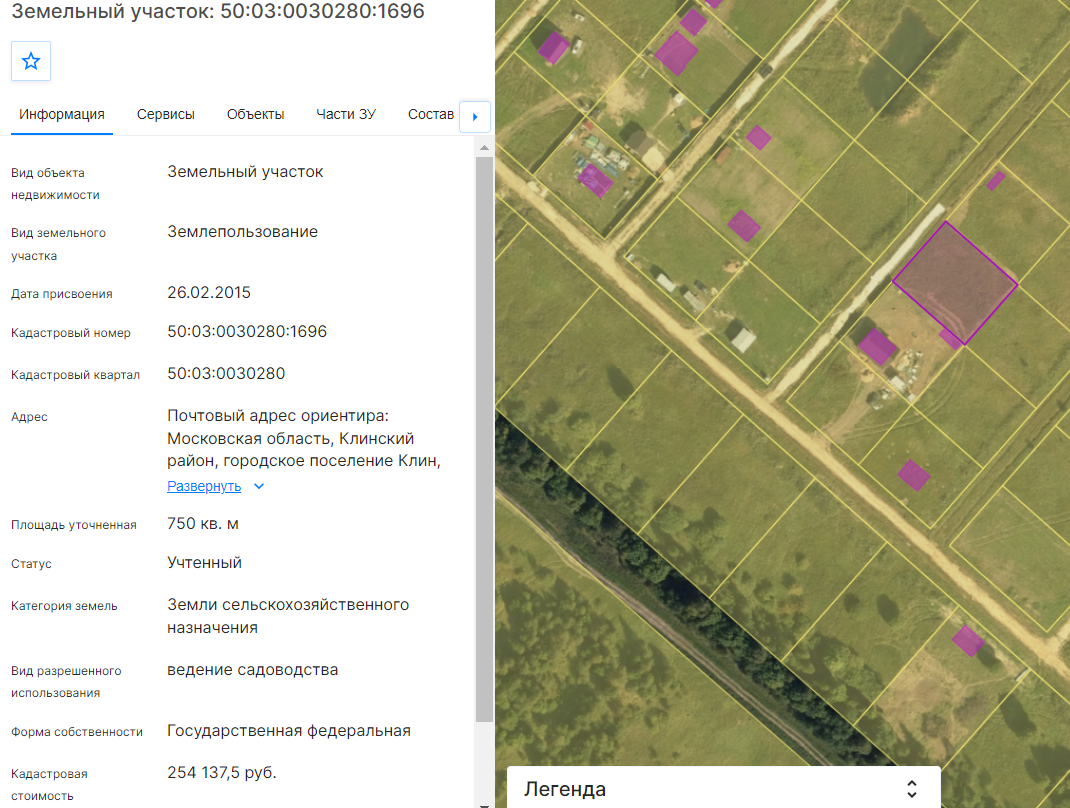Image resolution: width=1070 pixels, height=808 pixels.
Task: Open the Информация tab
Action: click(61, 114)
